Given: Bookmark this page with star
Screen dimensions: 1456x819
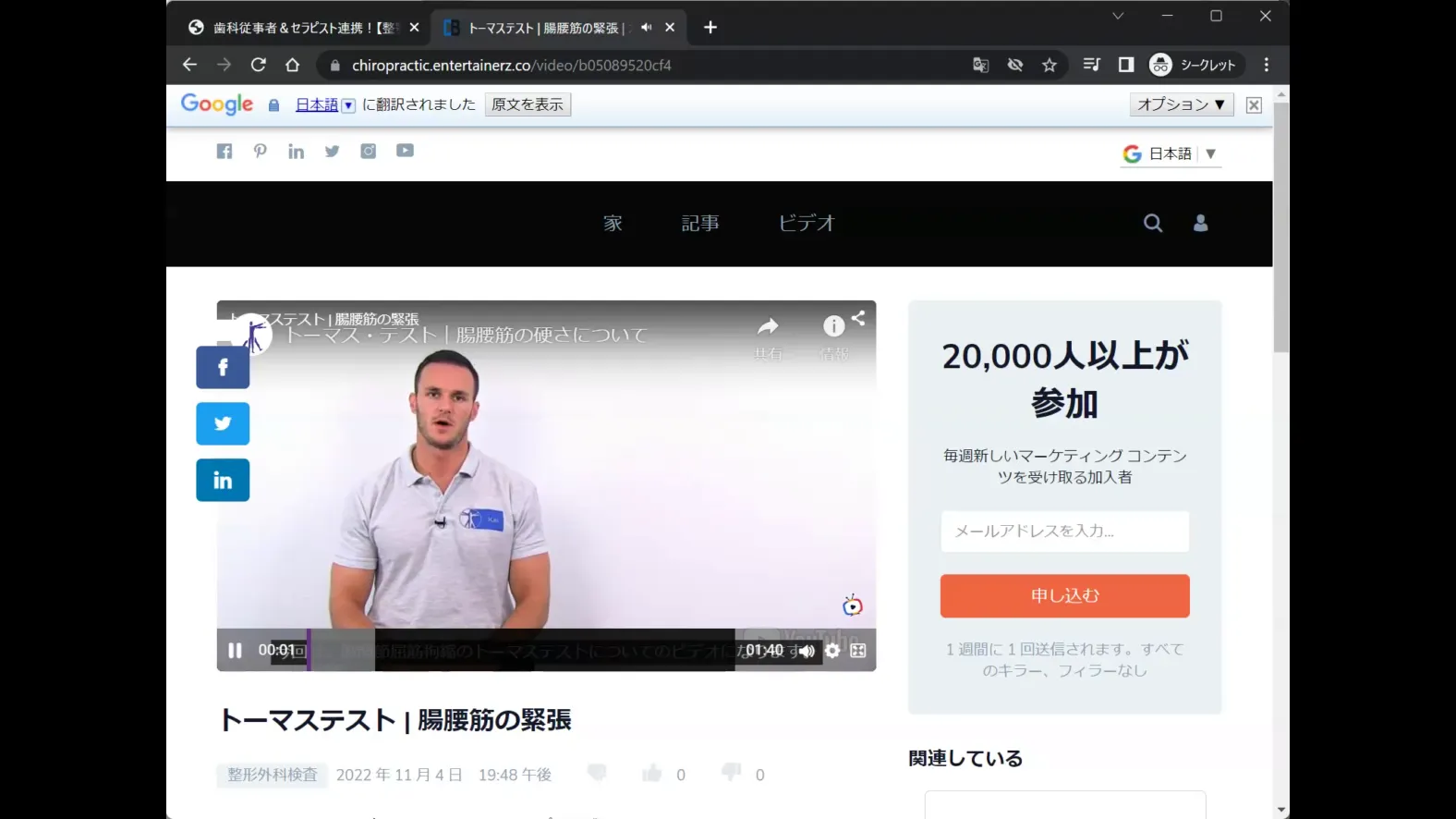Looking at the screenshot, I should tap(1050, 65).
